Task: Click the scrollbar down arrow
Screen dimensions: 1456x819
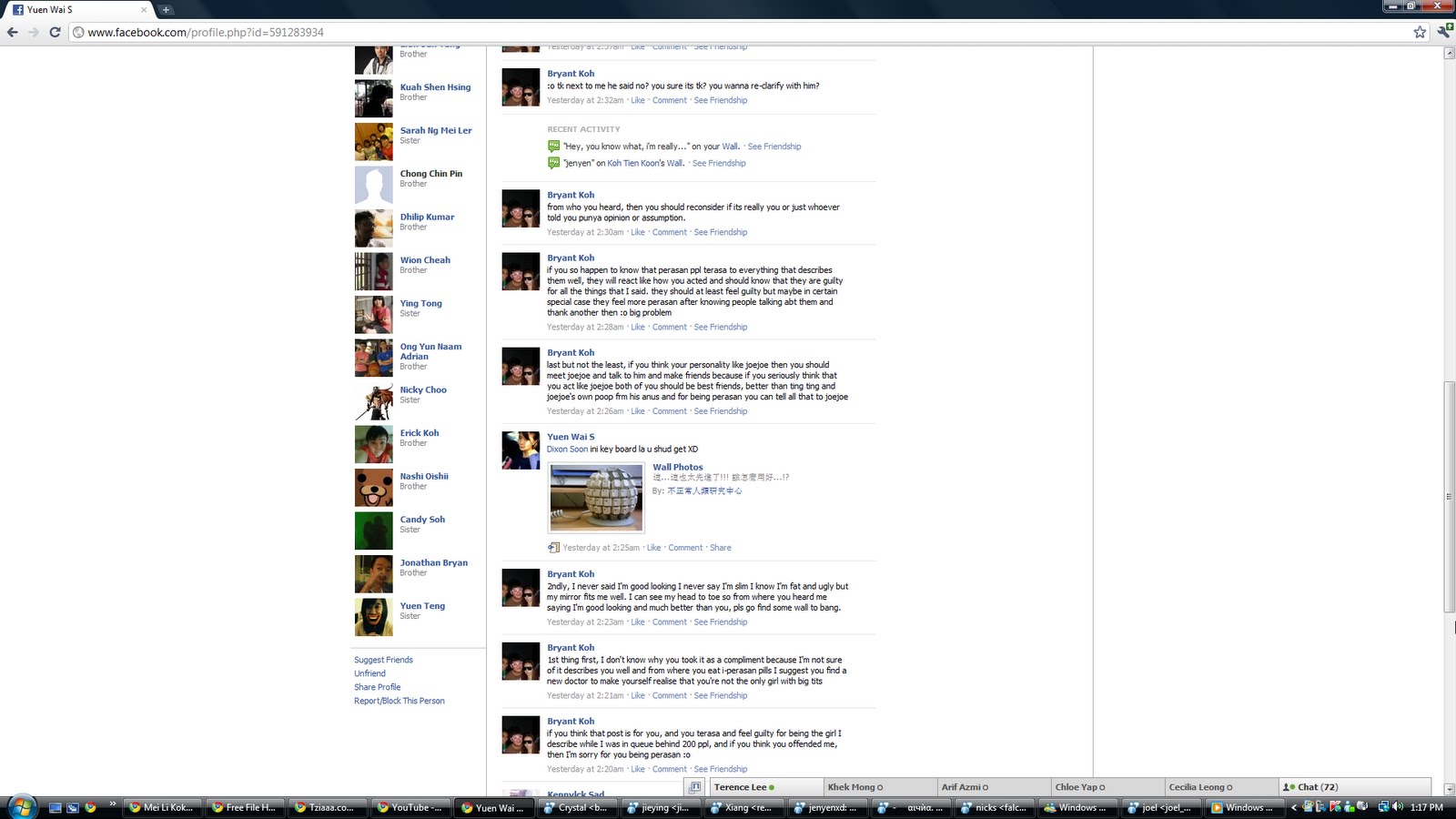Action: 1450,790
